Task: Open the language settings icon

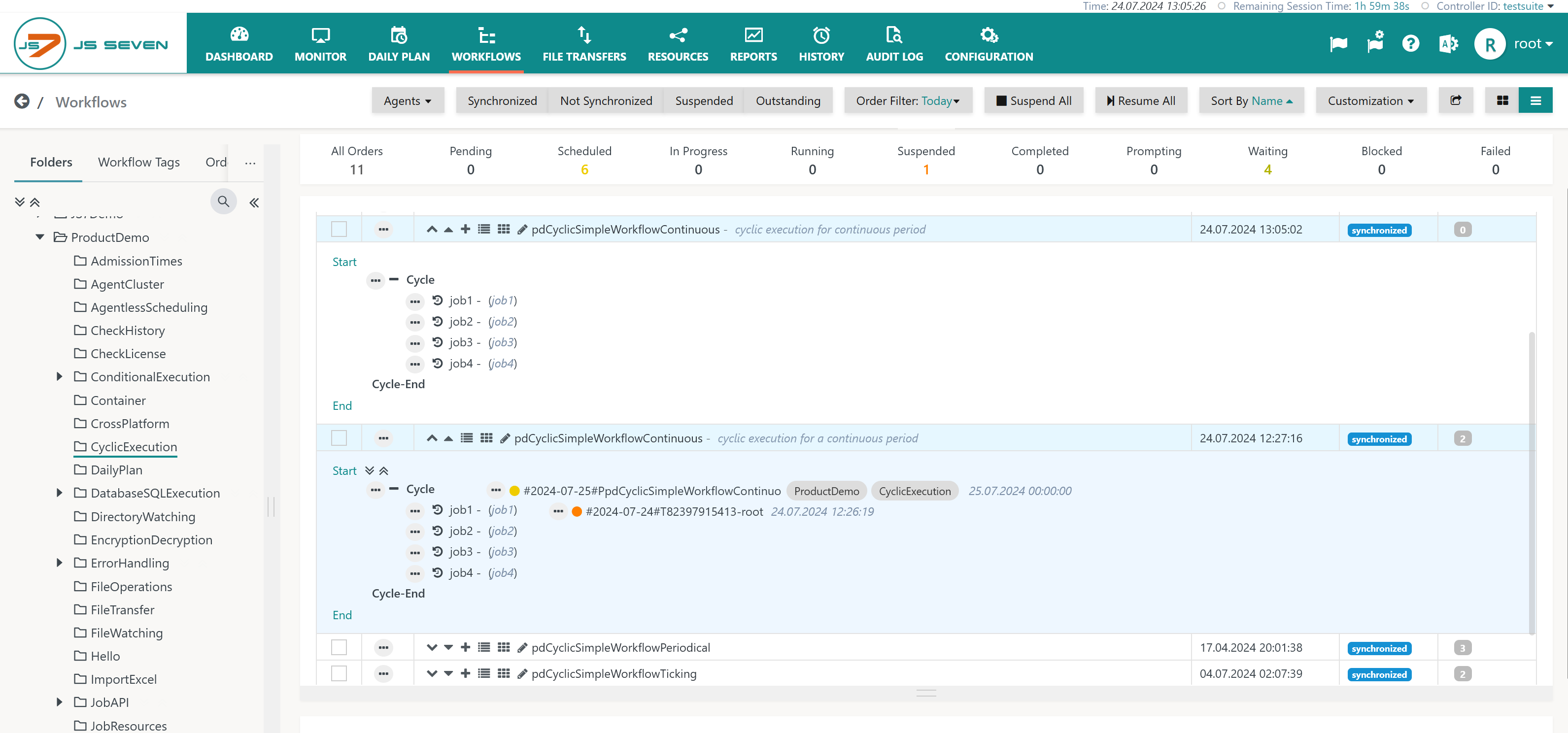Action: pyautogui.click(x=1448, y=44)
